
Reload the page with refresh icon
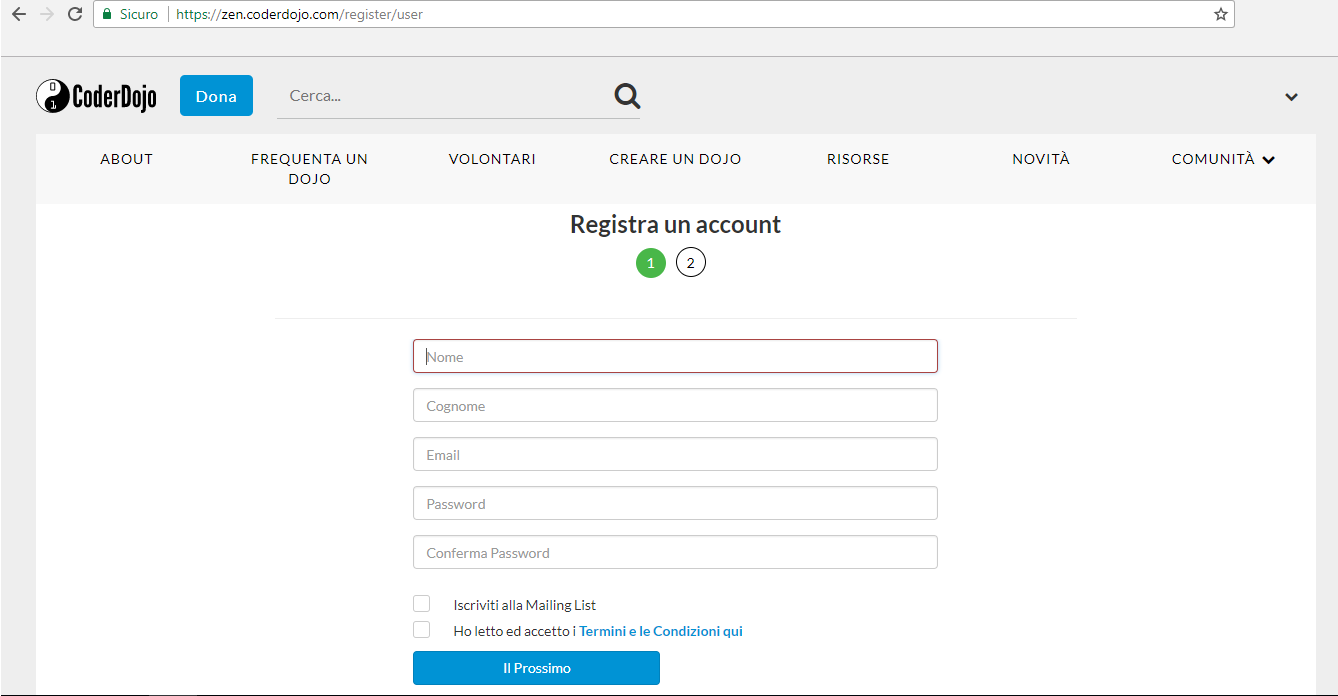click(74, 14)
